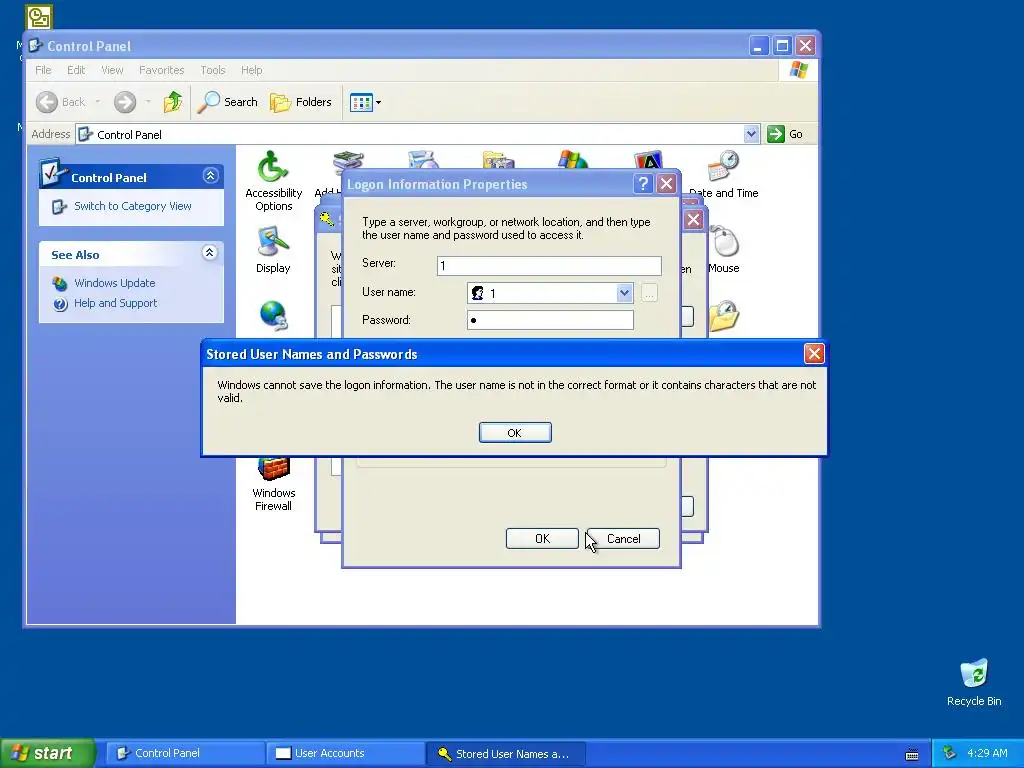Screen dimensions: 1024x768
Task: Click the 4:29 AM clock
Action: click(x=987, y=753)
